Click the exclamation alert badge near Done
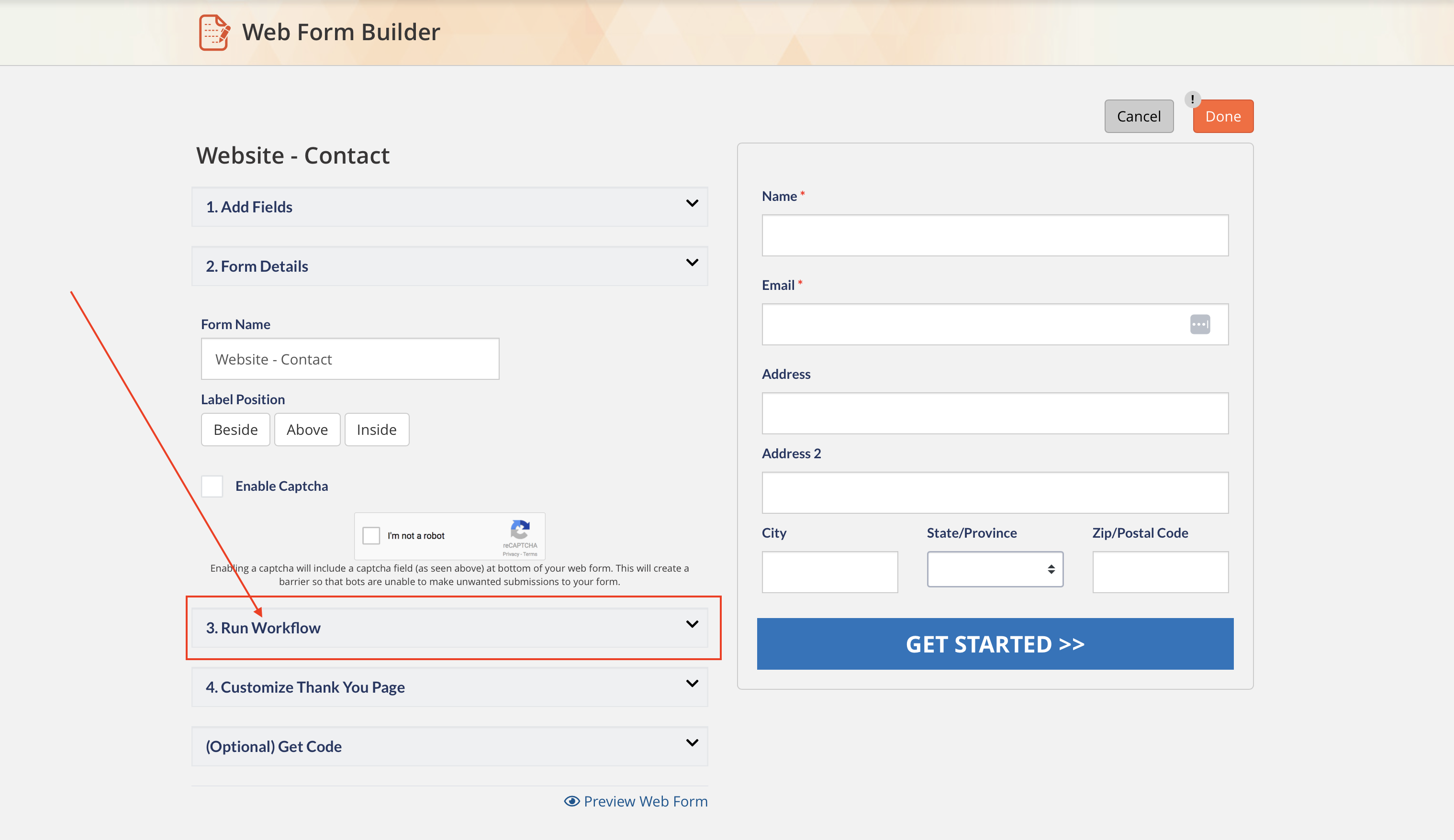This screenshot has width=1454, height=840. click(x=1192, y=99)
